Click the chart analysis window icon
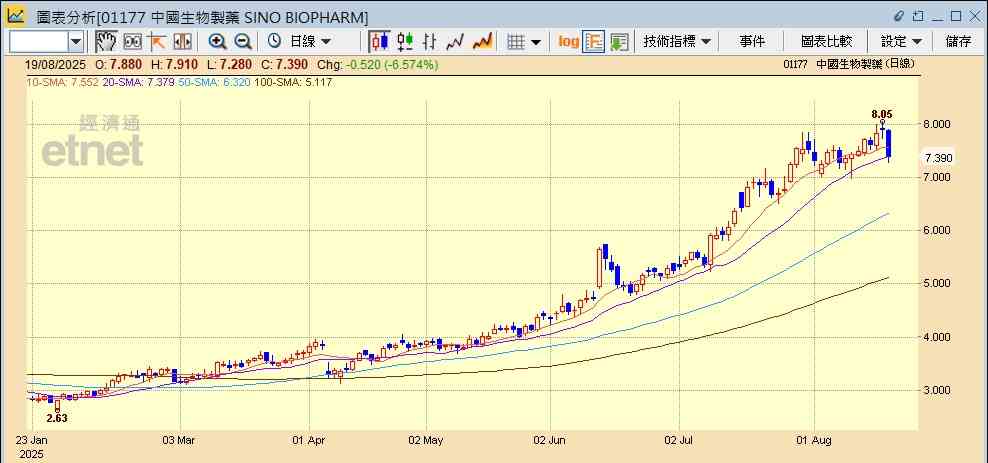This screenshot has height=463, width=988. [x=16, y=15]
